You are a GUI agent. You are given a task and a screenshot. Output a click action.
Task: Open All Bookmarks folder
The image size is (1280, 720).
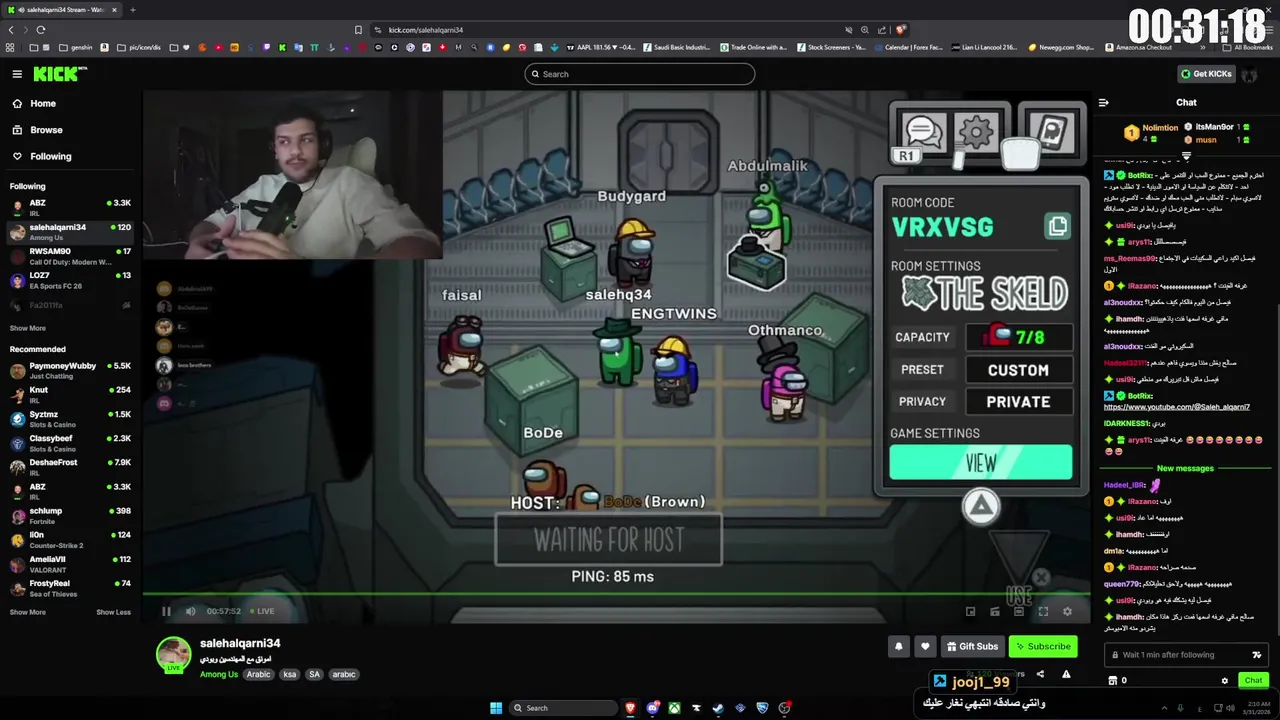(1247, 47)
